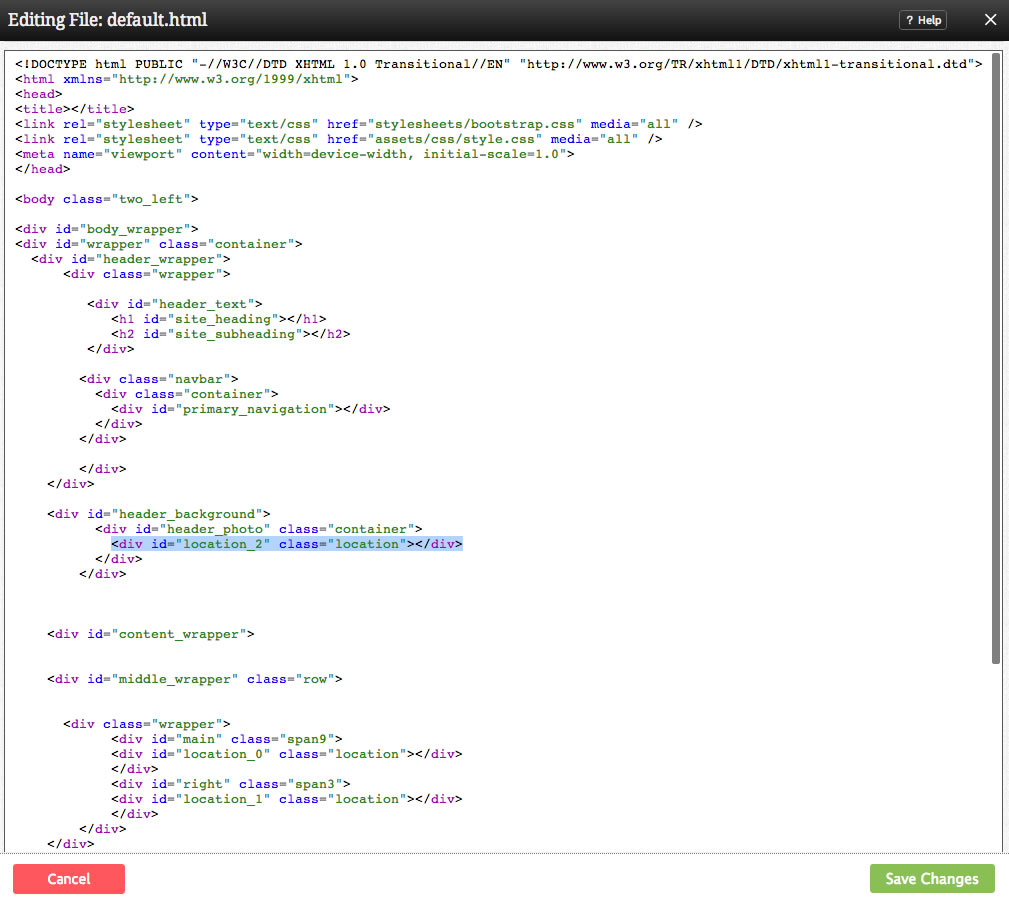Image resolution: width=1009 pixels, height=902 pixels.
Task: Click the body class two_left line
Action: point(106,199)
